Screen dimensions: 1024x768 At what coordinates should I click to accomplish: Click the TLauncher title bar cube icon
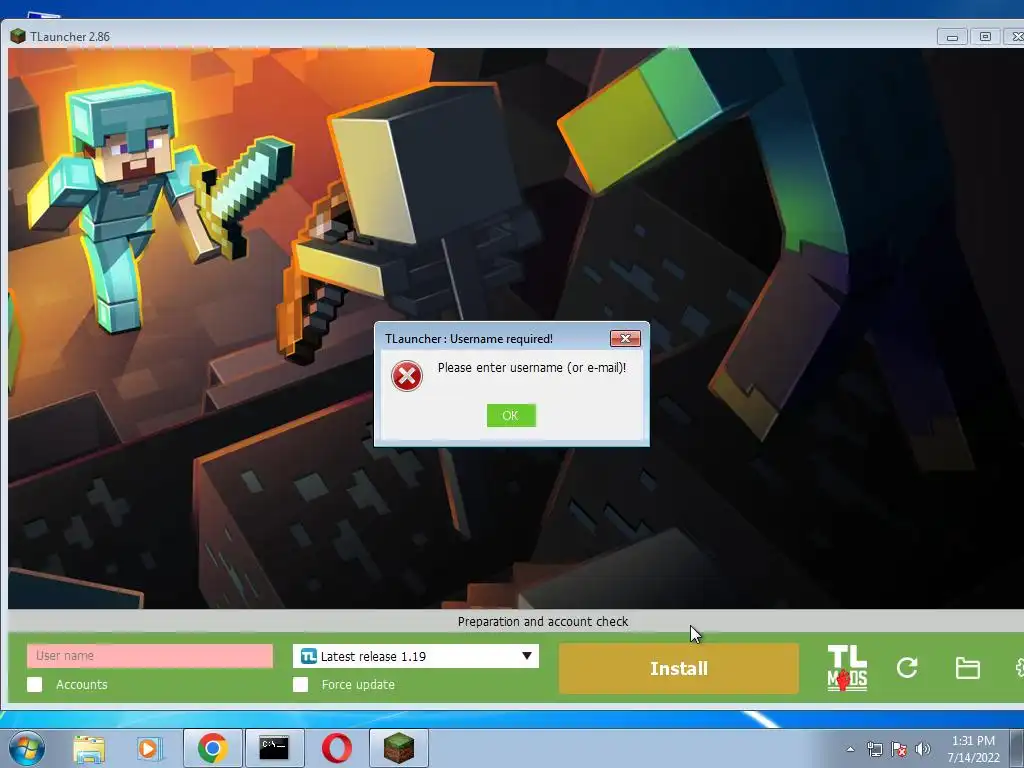(x=18, y=36)
